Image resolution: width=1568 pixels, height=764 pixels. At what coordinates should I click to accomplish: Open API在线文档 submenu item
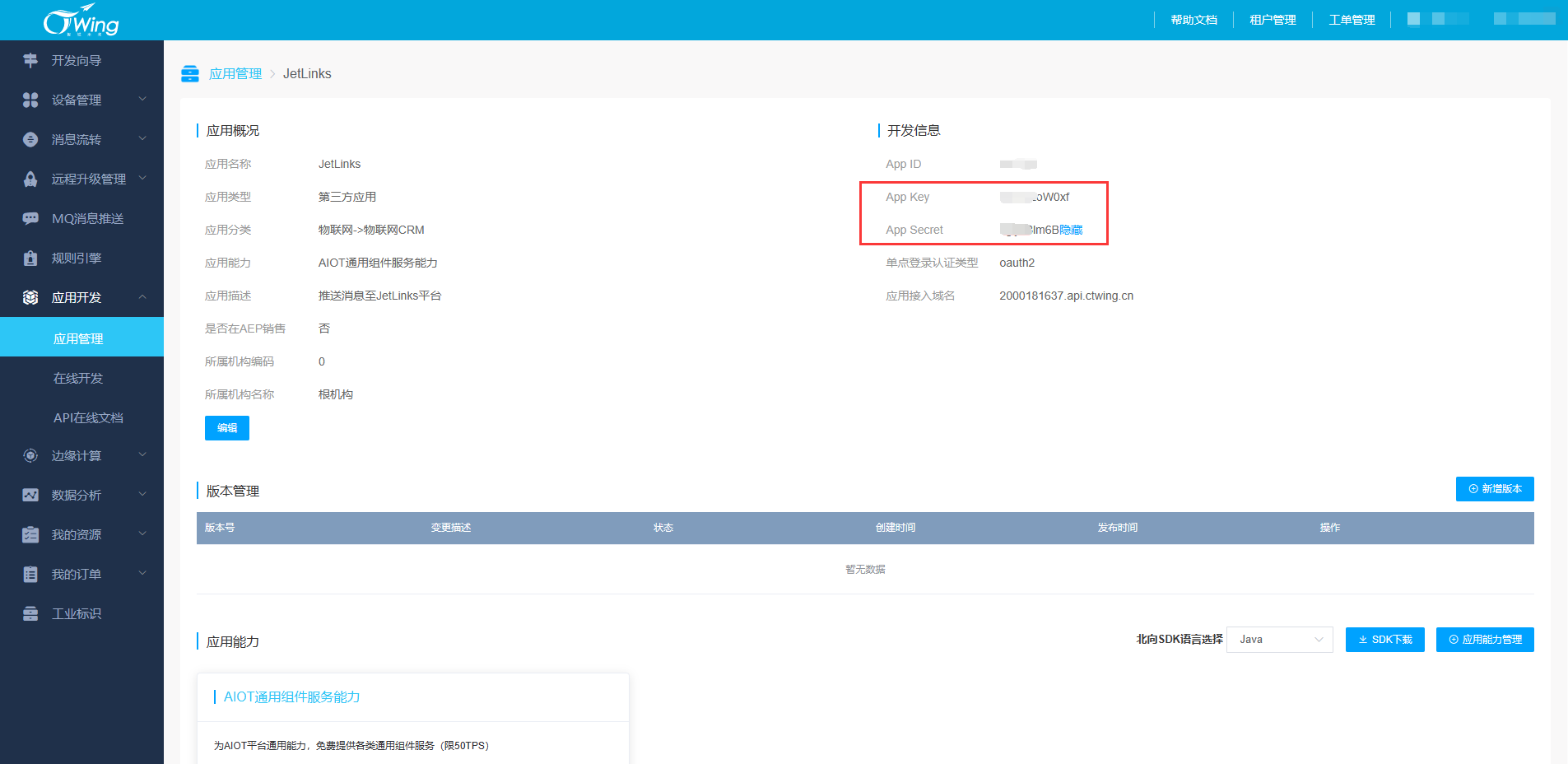pos(88,417)
